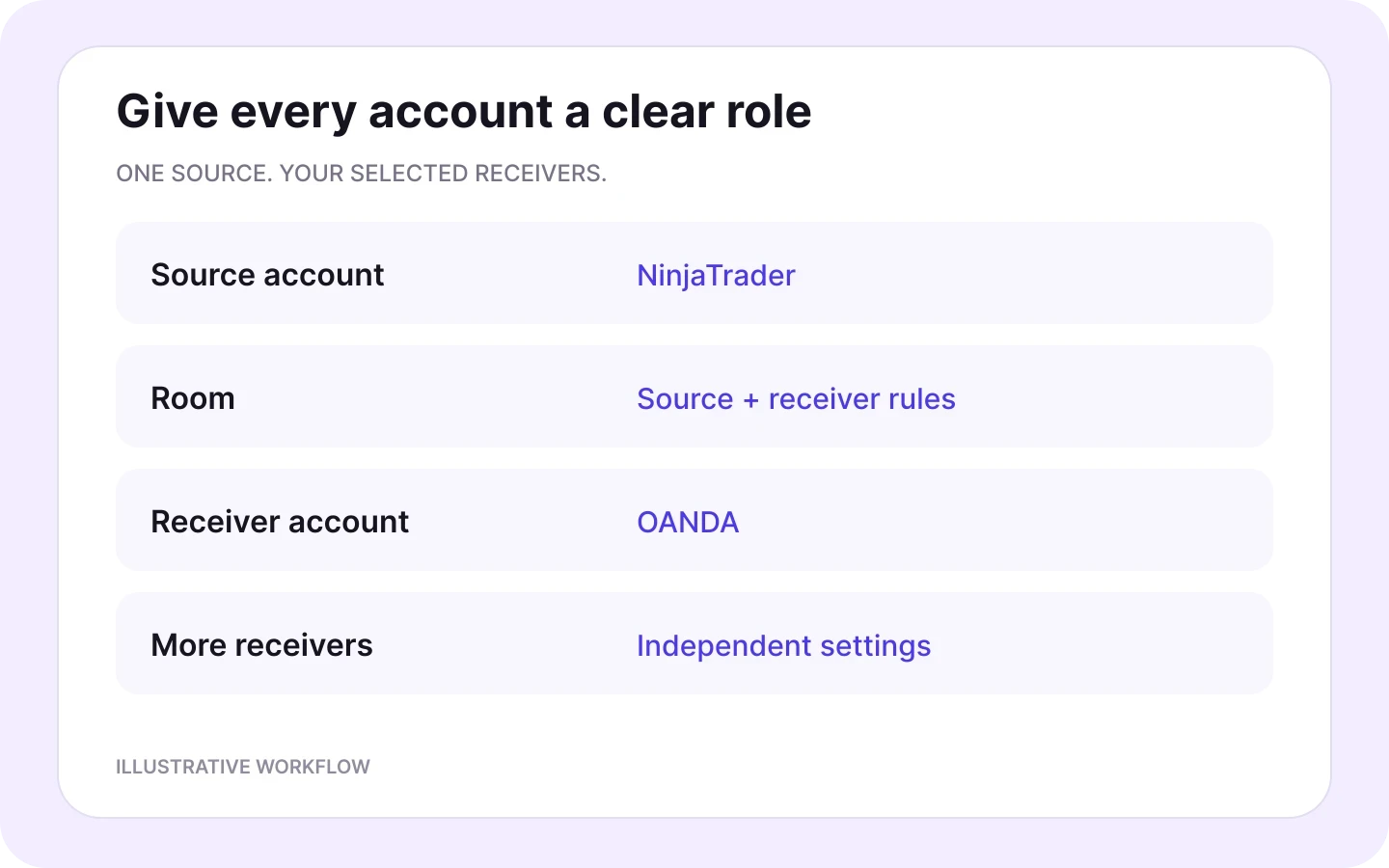This screenshot has height=868, width=1389.
Task: Click the NinjaTrader source value
Action: point(716,276)
